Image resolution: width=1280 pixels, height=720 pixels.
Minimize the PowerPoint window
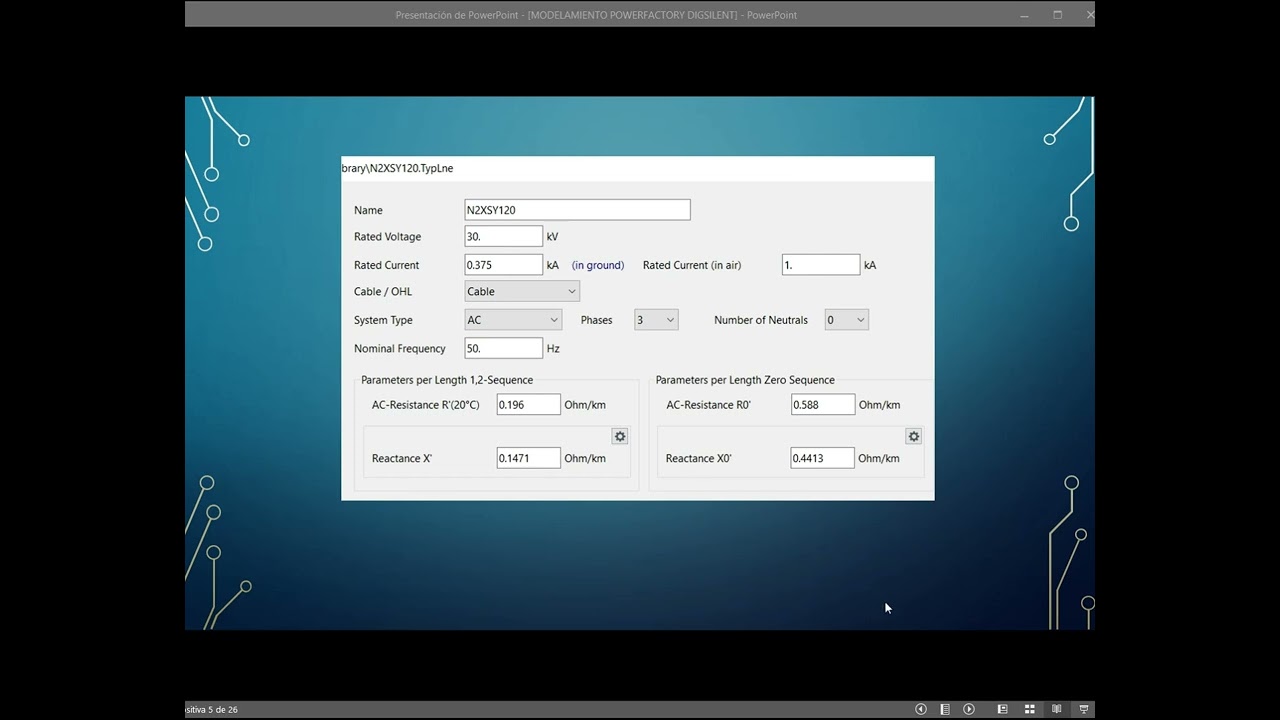(x=1024, y=15)
